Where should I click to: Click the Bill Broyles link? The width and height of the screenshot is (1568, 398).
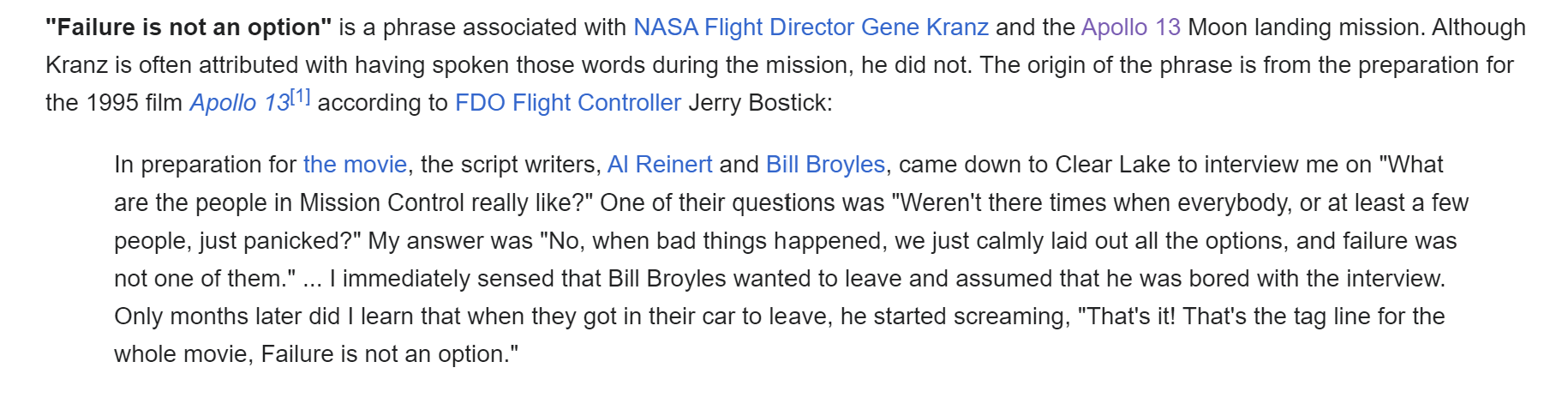825,165
